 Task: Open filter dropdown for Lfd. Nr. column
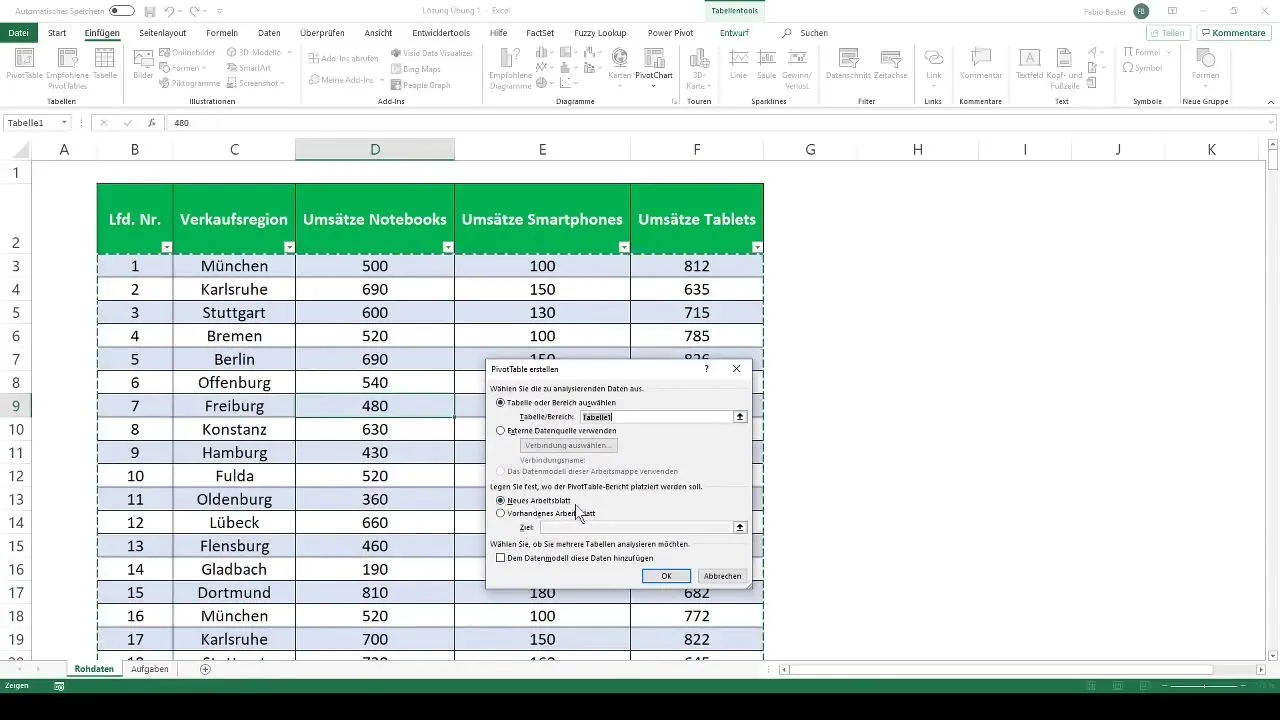click(166, 247)
